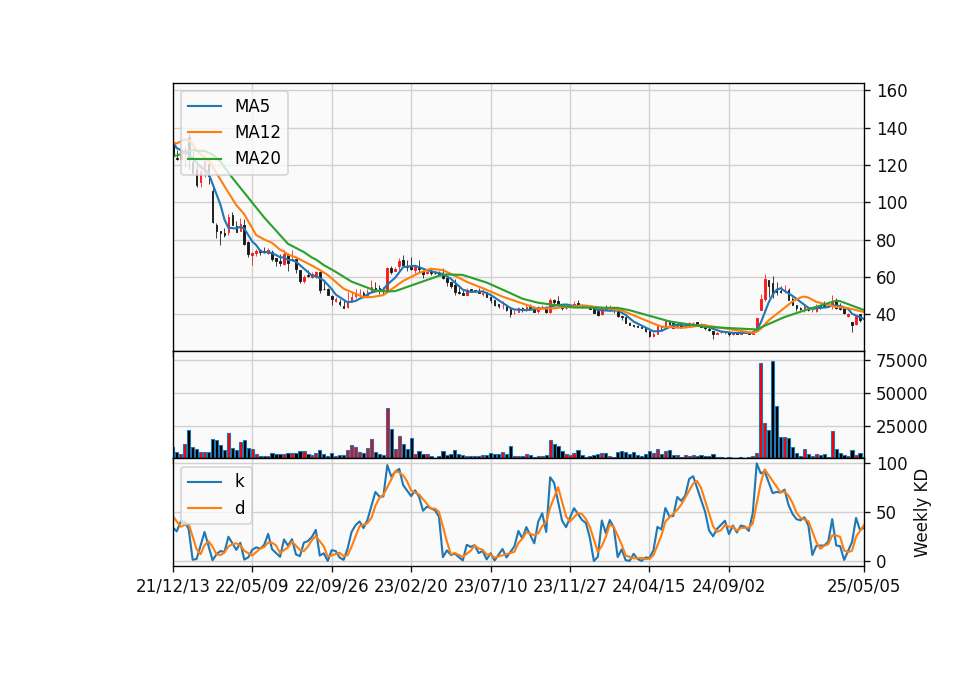This screenshot has width=960, height=690.
Task: Click the Weekly KD axis title
Action: (x=921, y=514)
